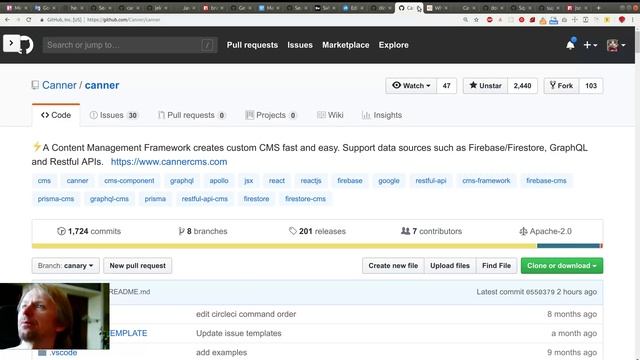Open the latest commit hash link
Viewport: 640px width, 360px height.
(x=540, y=292)
